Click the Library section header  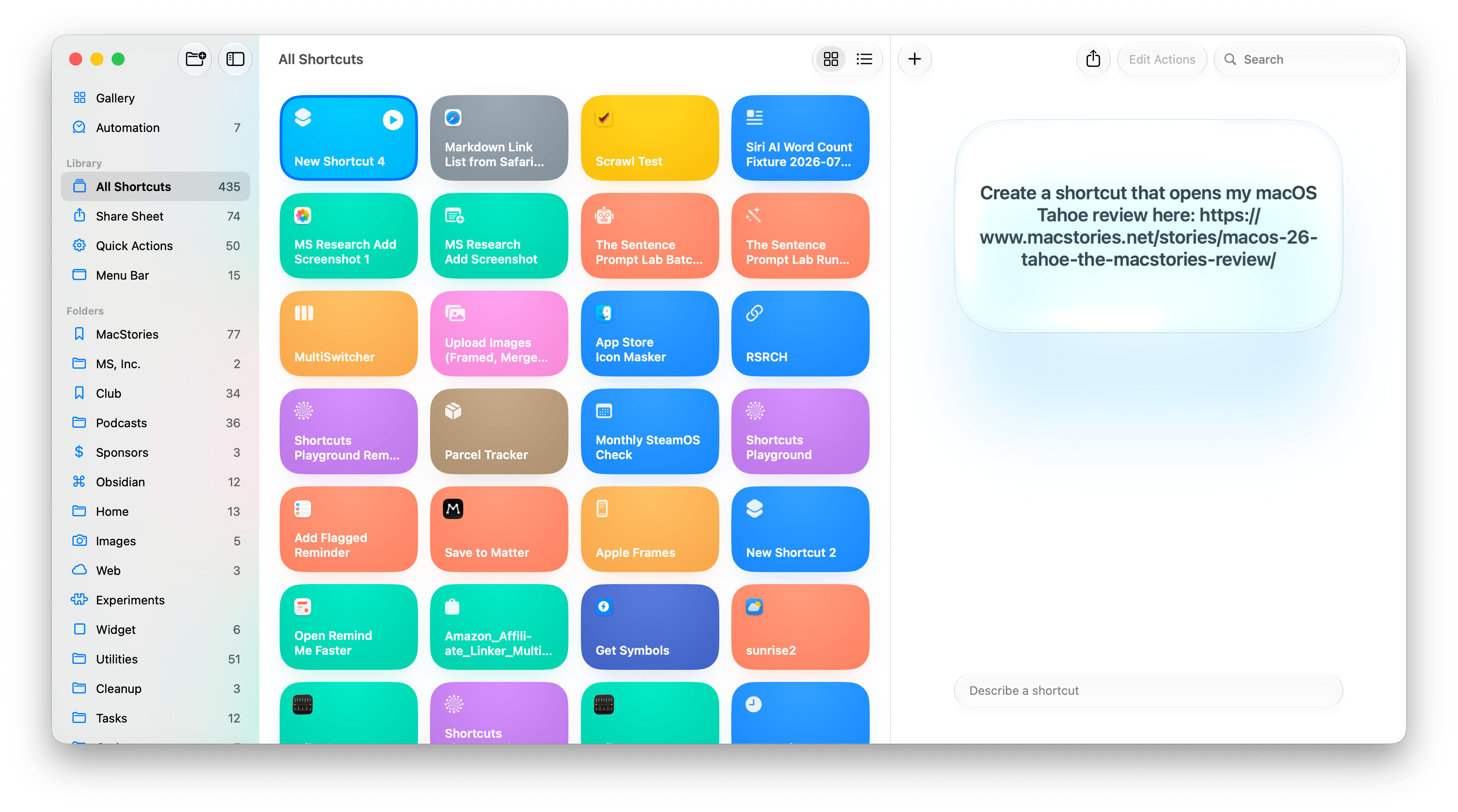[x=84, y=163]
